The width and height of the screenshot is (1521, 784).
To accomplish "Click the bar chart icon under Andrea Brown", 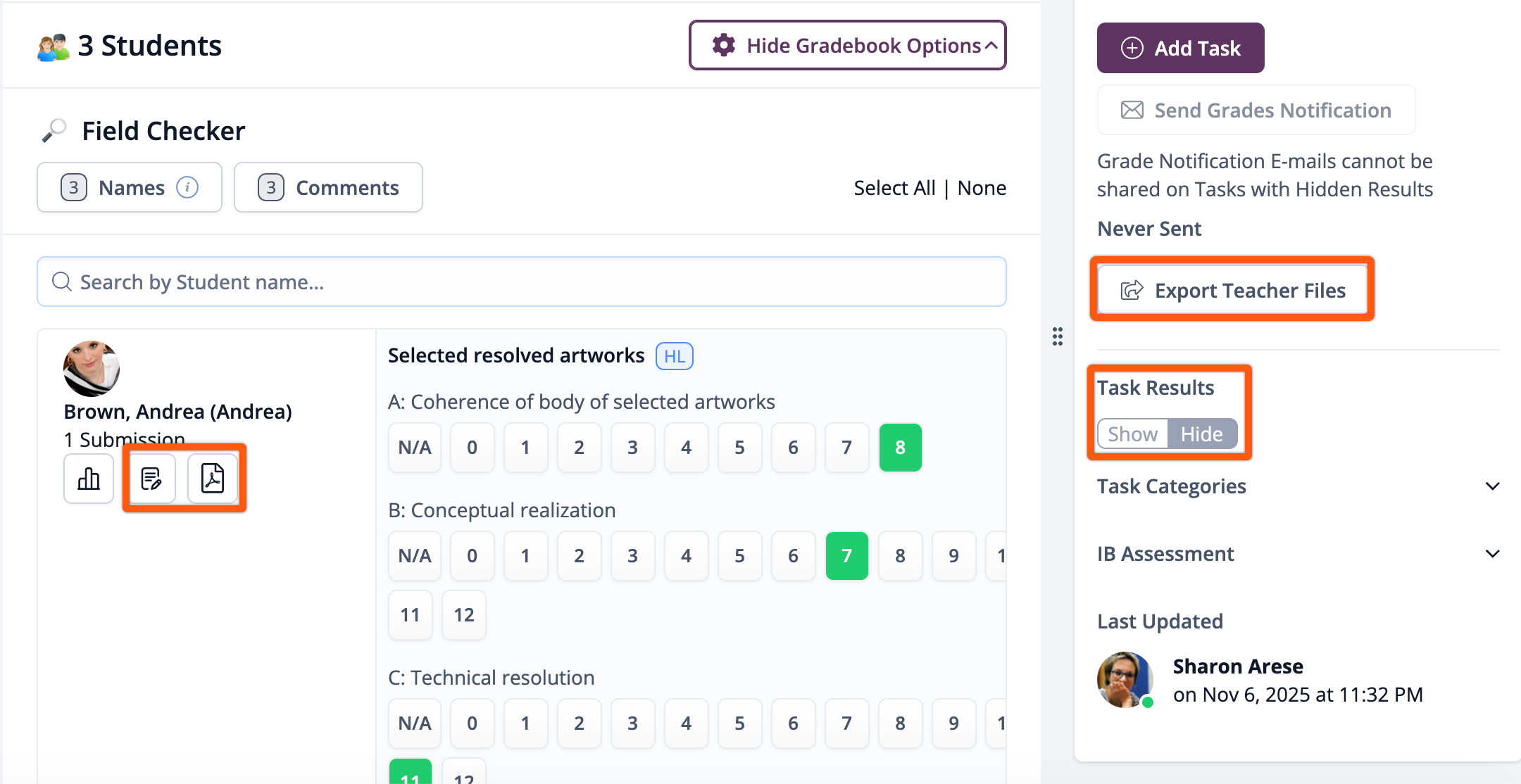I will 89,479.
